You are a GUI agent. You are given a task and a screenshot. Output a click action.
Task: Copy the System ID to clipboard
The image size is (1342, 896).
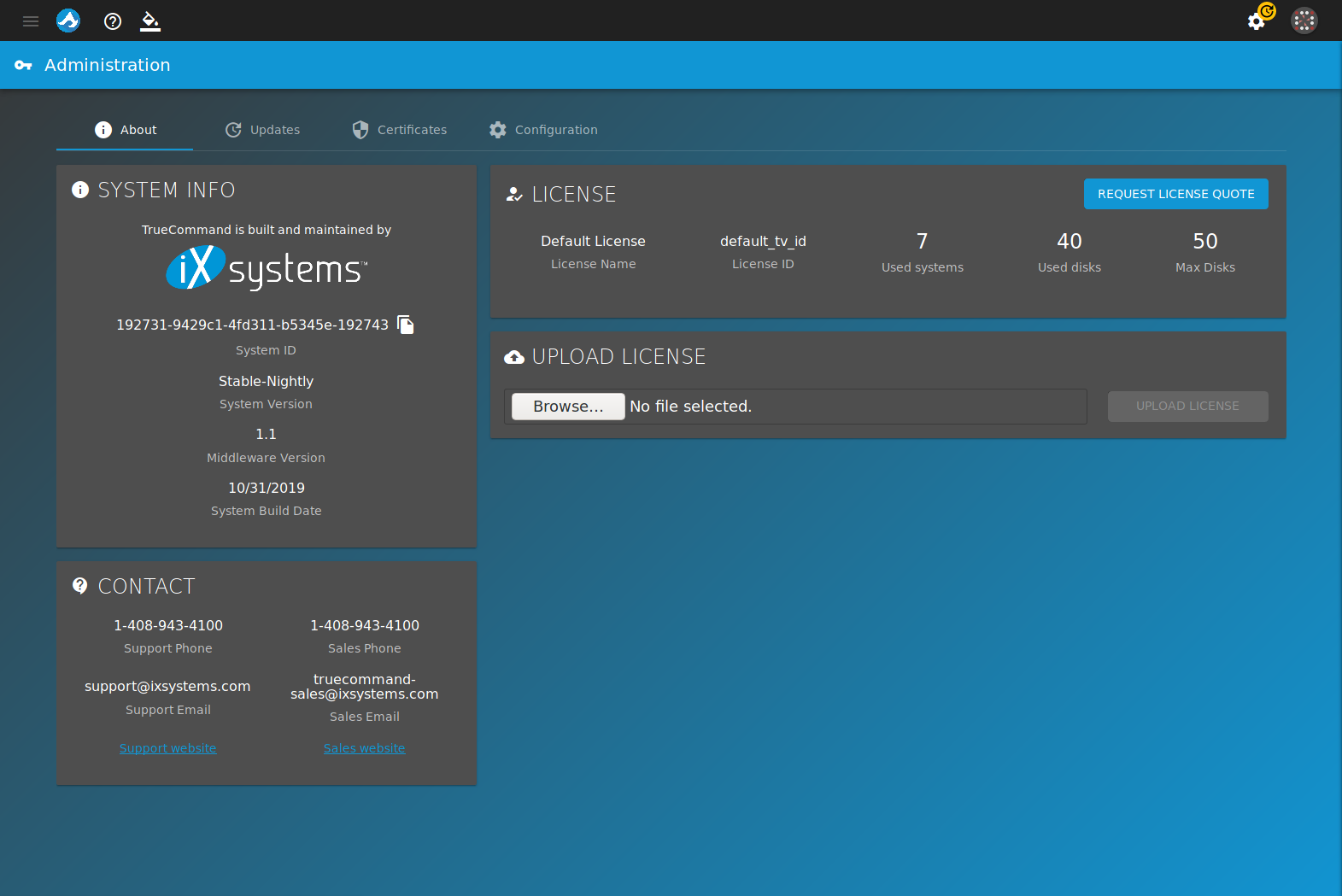[x=406, y=325]
